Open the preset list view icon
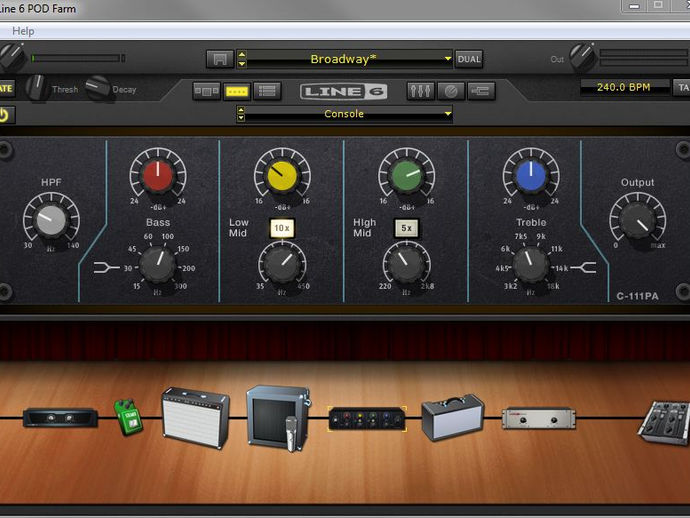 coord(267,91)
